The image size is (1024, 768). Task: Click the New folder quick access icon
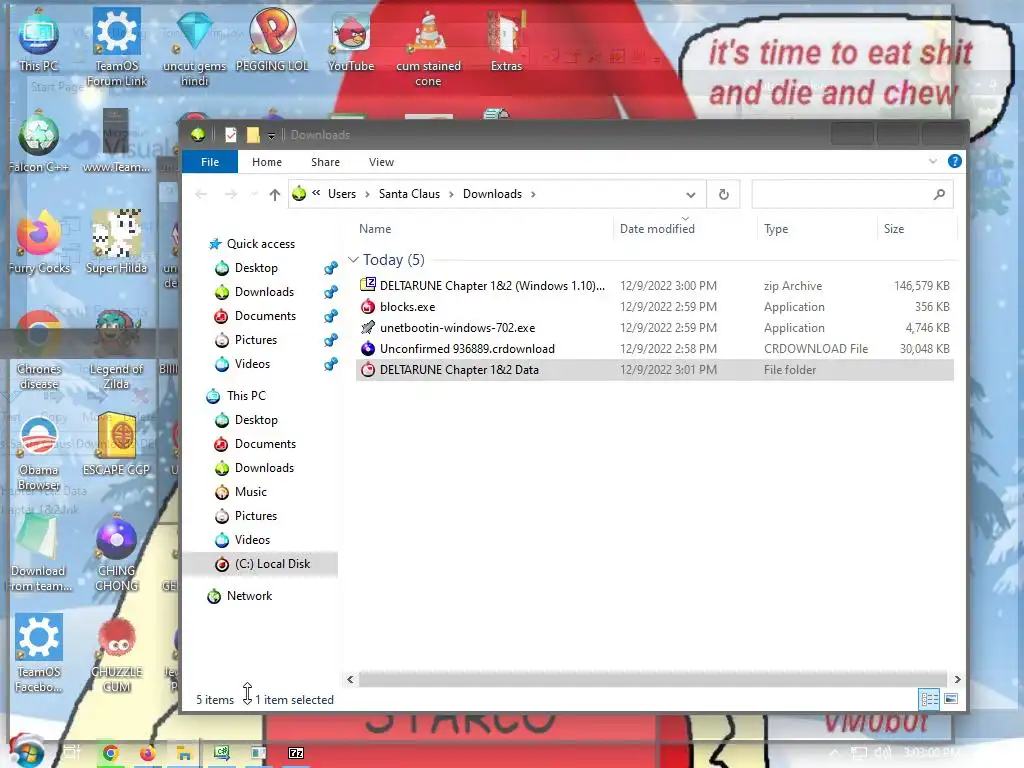coord(253,135)
